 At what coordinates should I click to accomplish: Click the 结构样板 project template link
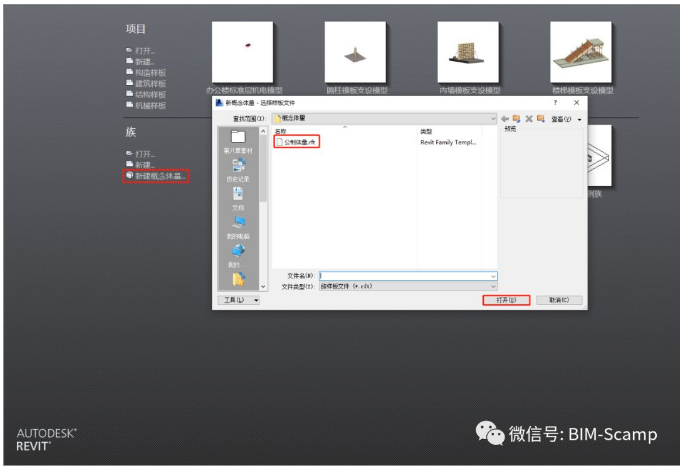point(150,95)
